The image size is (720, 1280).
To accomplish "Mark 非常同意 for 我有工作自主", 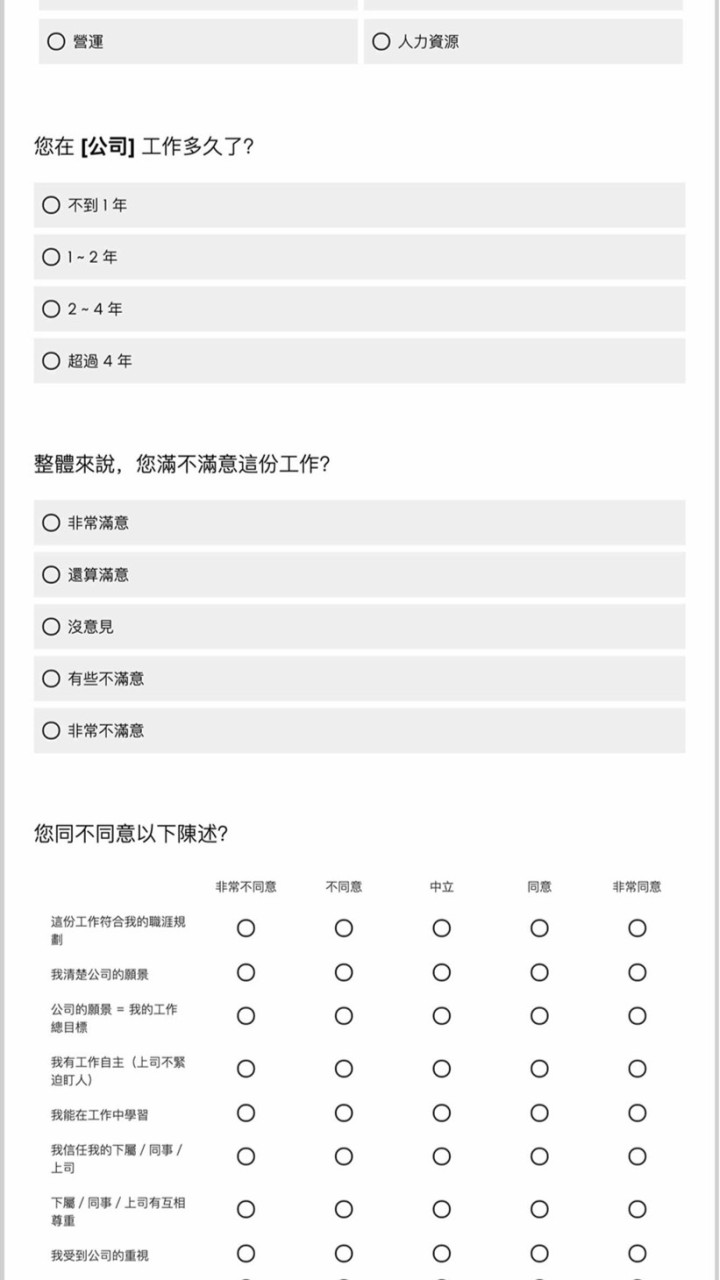I will (x=637, y=1069).
